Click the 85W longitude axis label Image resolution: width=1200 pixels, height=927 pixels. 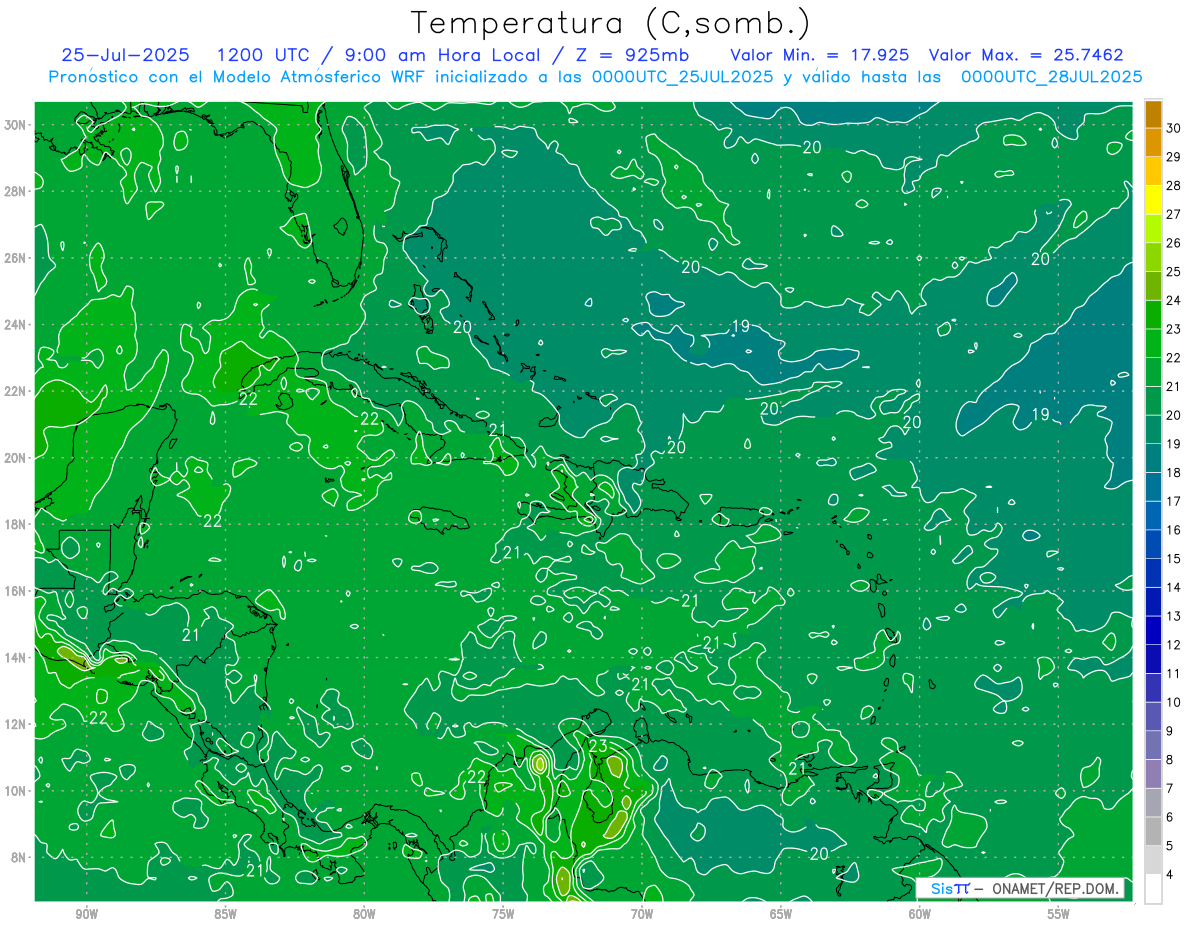click(x=226, y=914)
